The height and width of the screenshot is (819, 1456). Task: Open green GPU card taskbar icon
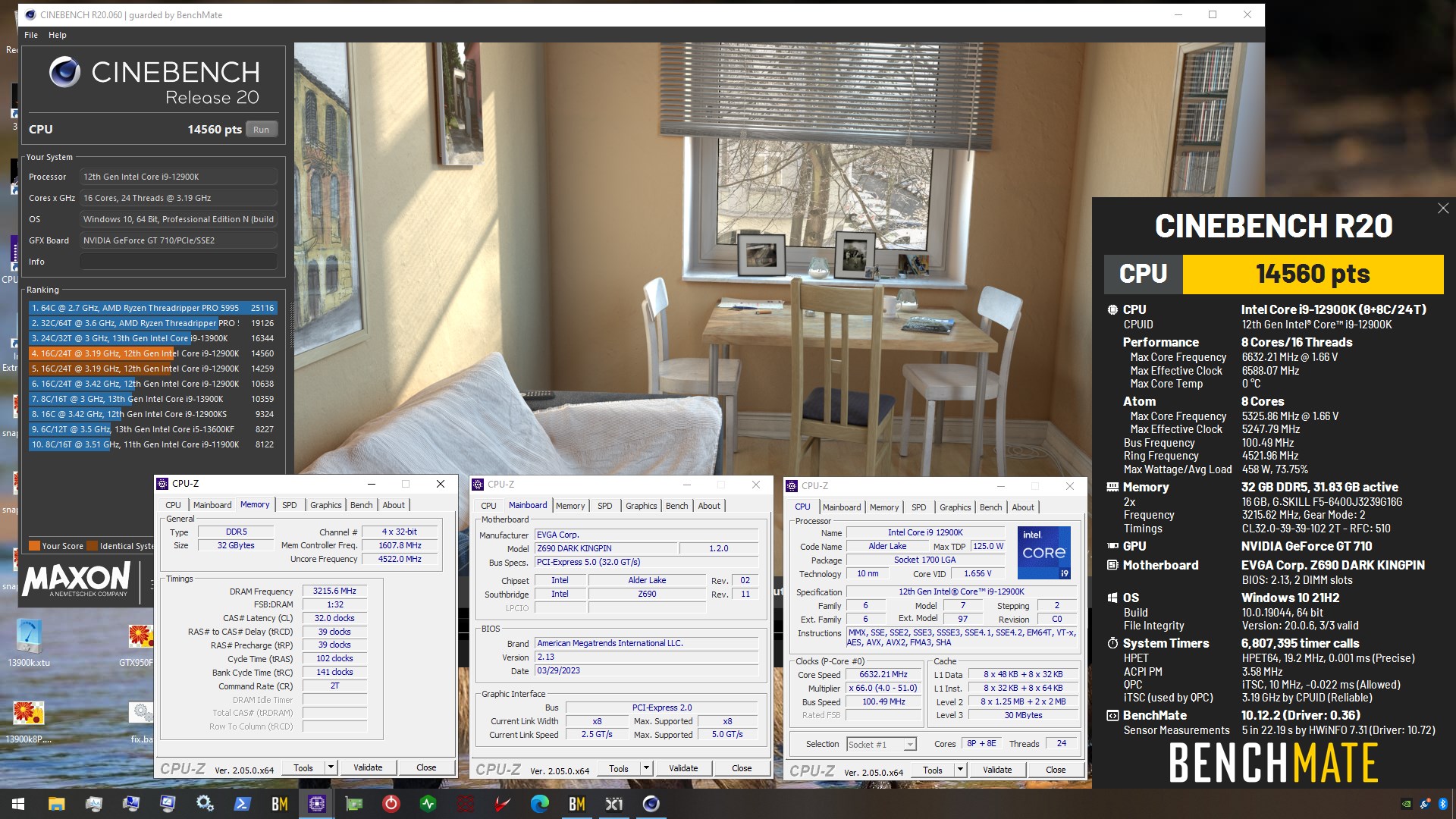tap(354, 804)
